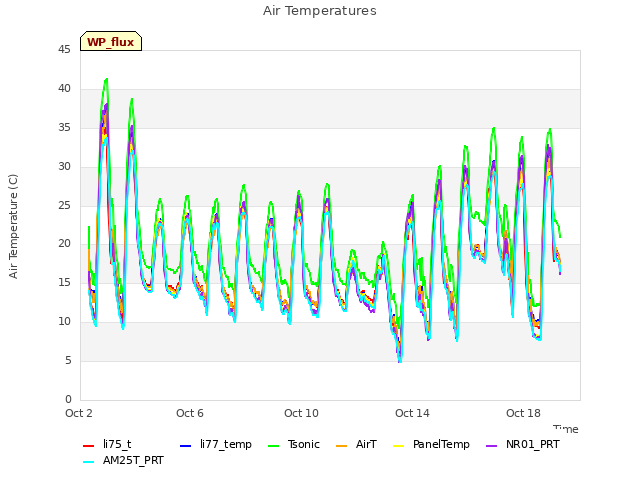Toggle the NR01_PRT legend entry

(x=523, y=444)
